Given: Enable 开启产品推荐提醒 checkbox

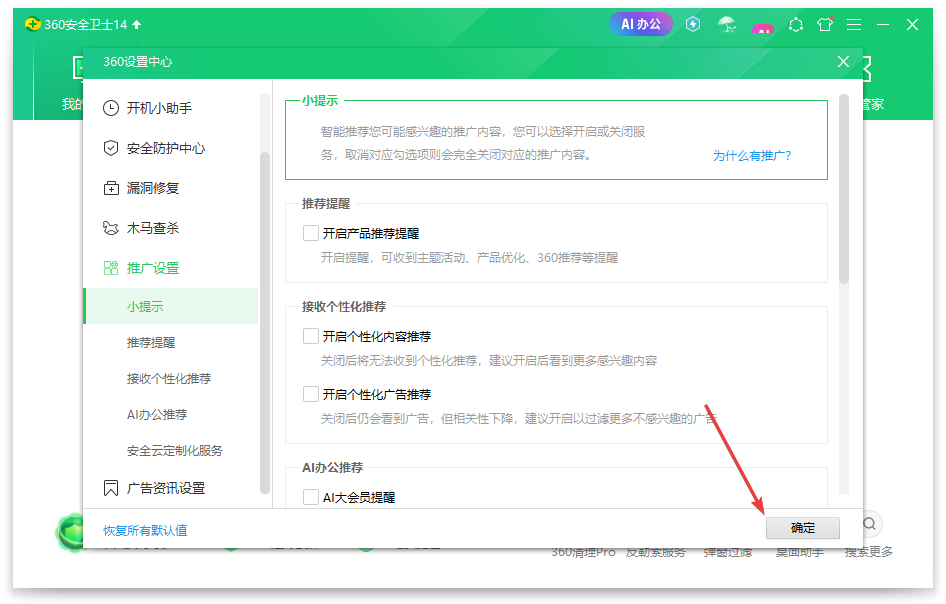Looking at the screenshot, I should click(313, 233).
